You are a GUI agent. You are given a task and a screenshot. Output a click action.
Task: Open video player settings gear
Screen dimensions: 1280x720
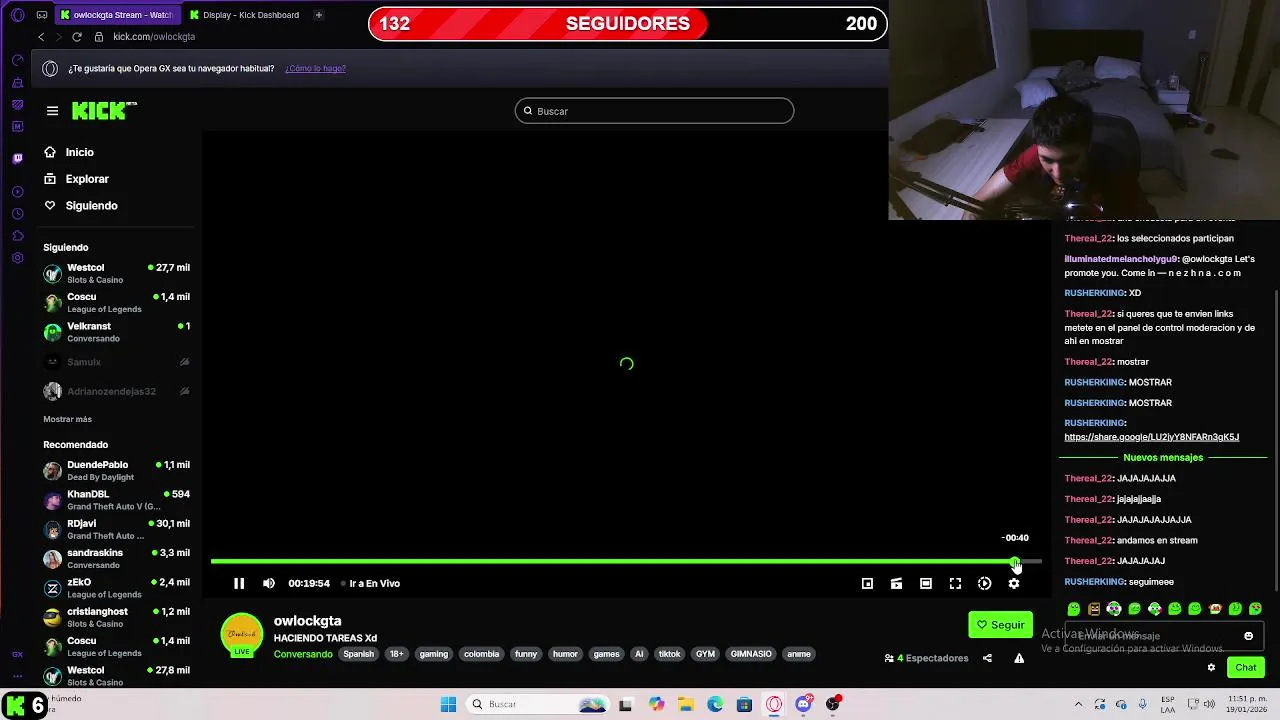[x=1014, y=583]
